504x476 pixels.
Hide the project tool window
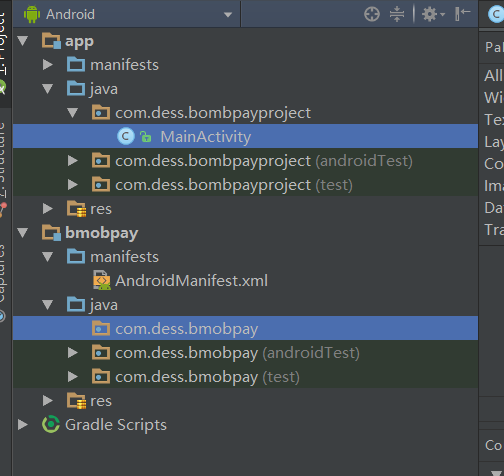462,14
